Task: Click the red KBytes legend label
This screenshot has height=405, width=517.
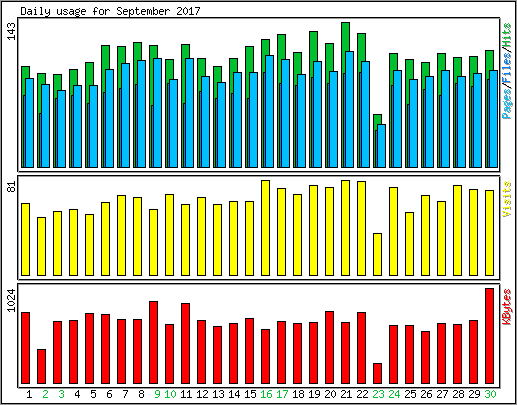Action: point(507,307)
